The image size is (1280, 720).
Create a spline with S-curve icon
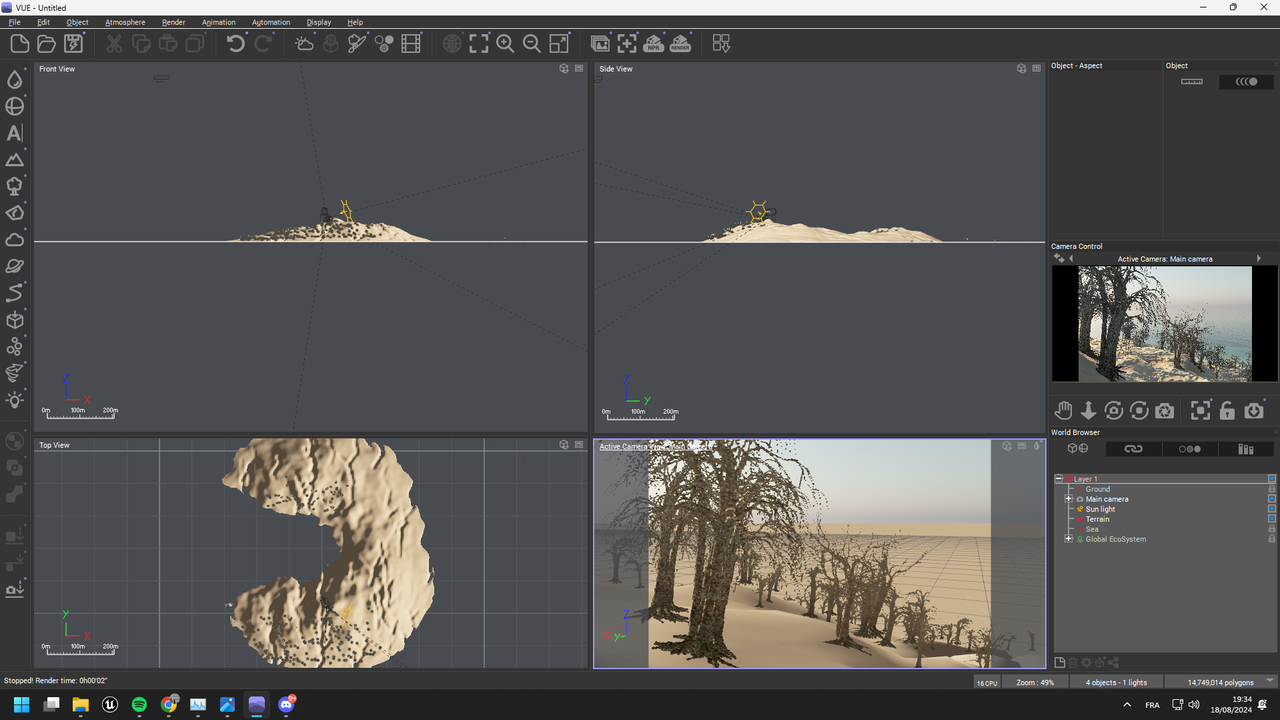(15, 293)
